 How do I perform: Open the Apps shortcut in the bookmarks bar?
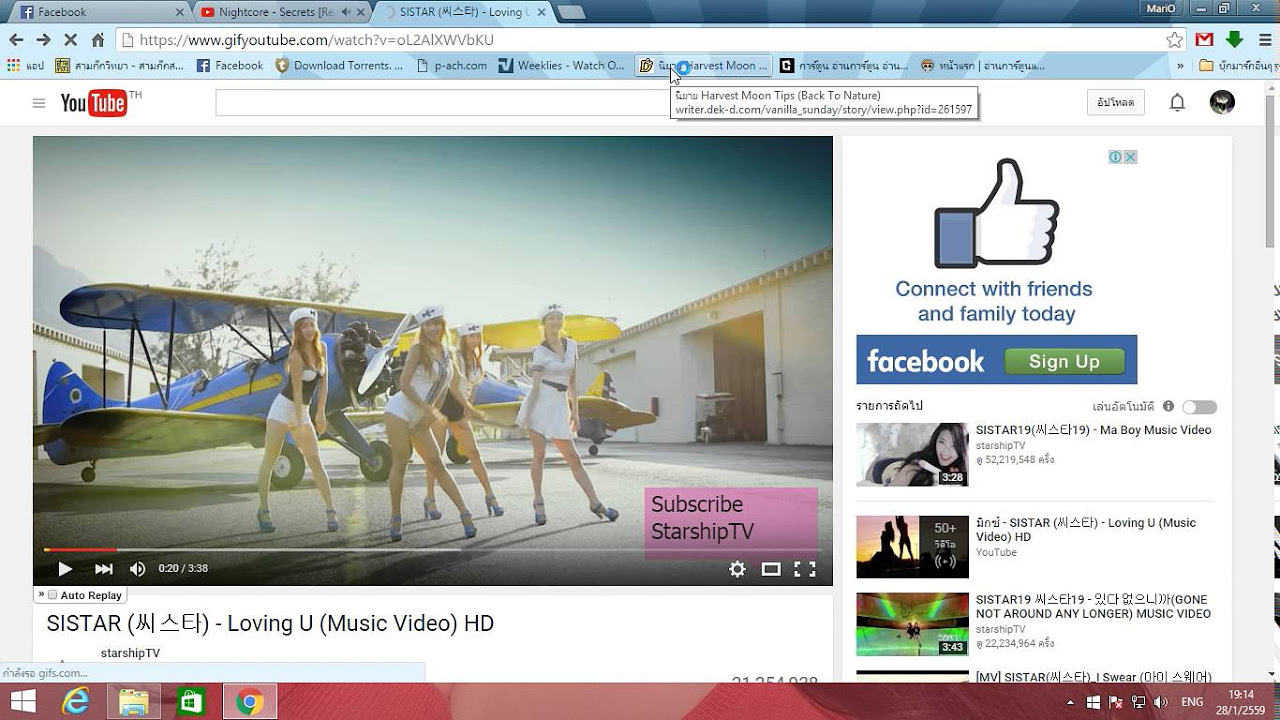[25, 66]
